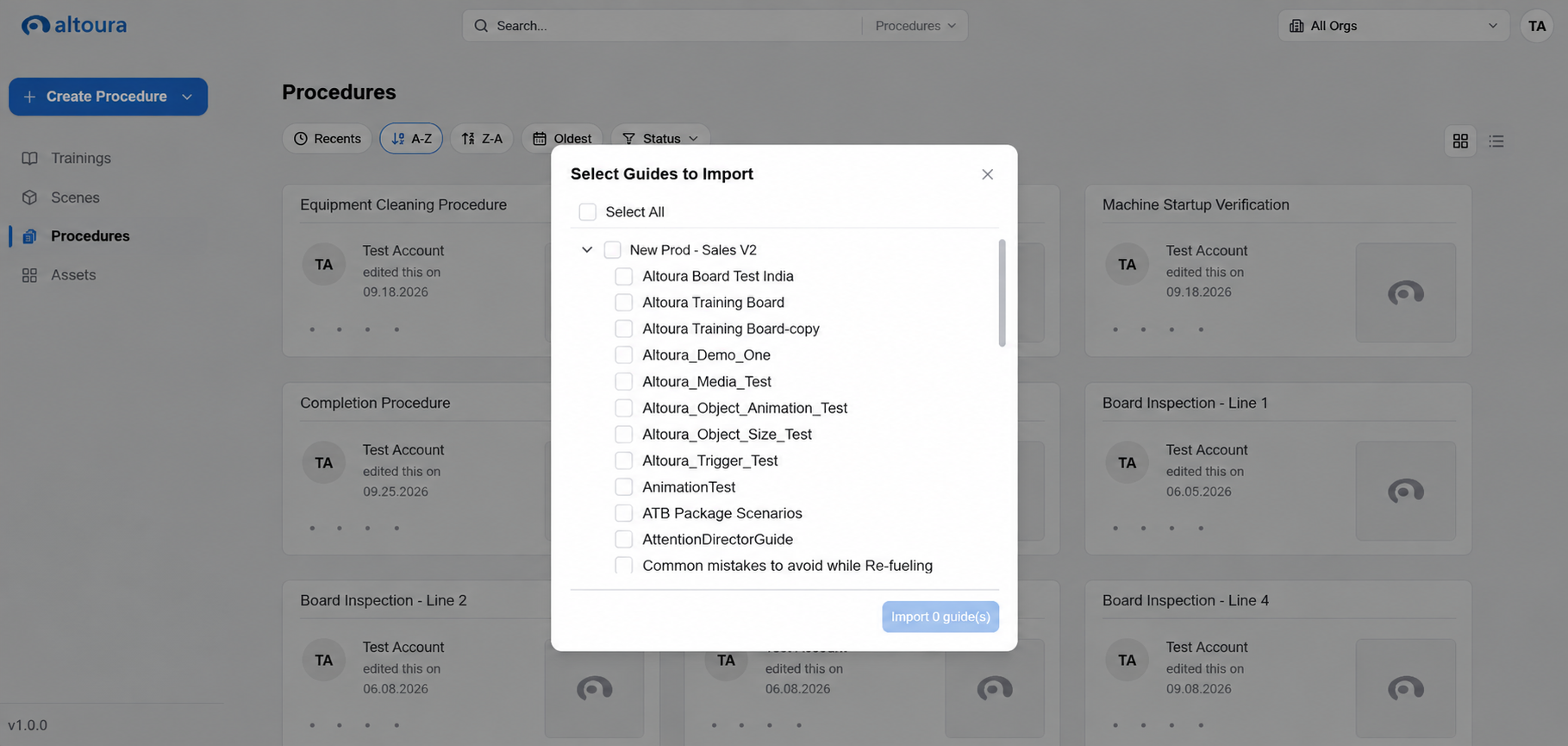The width and height of the screenshot is (1568, 746).
Task: Click the Trainings book icon
Action: pos(30,159)
